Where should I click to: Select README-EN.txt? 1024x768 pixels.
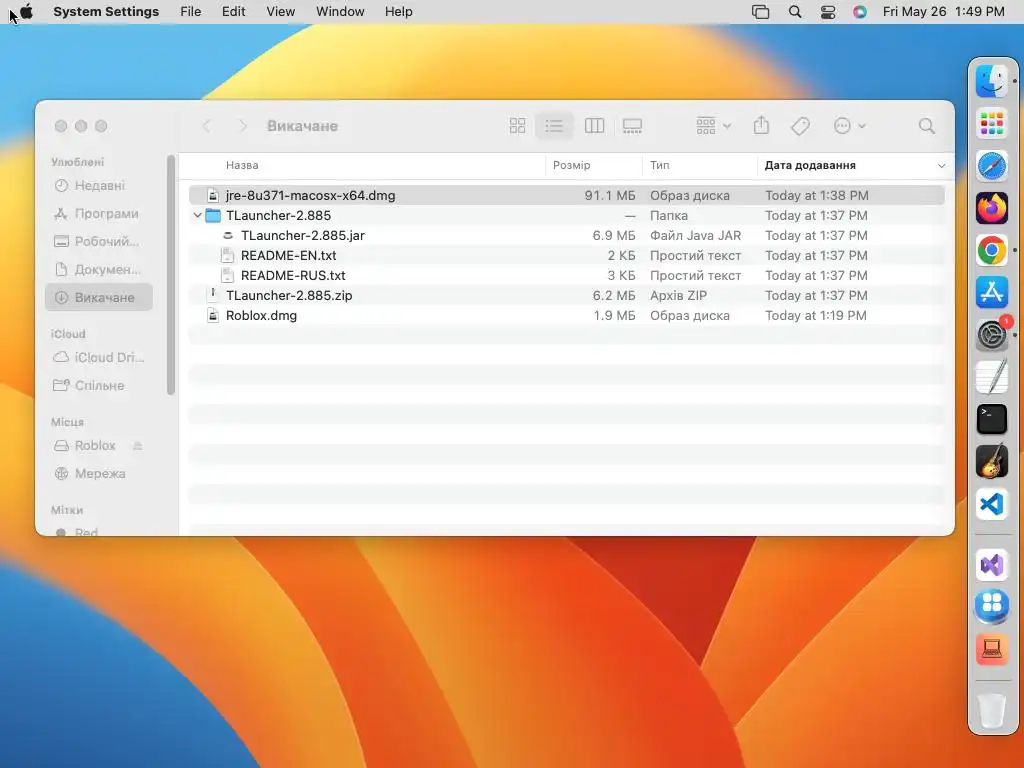pyautogui.click(x=566, y=255)
